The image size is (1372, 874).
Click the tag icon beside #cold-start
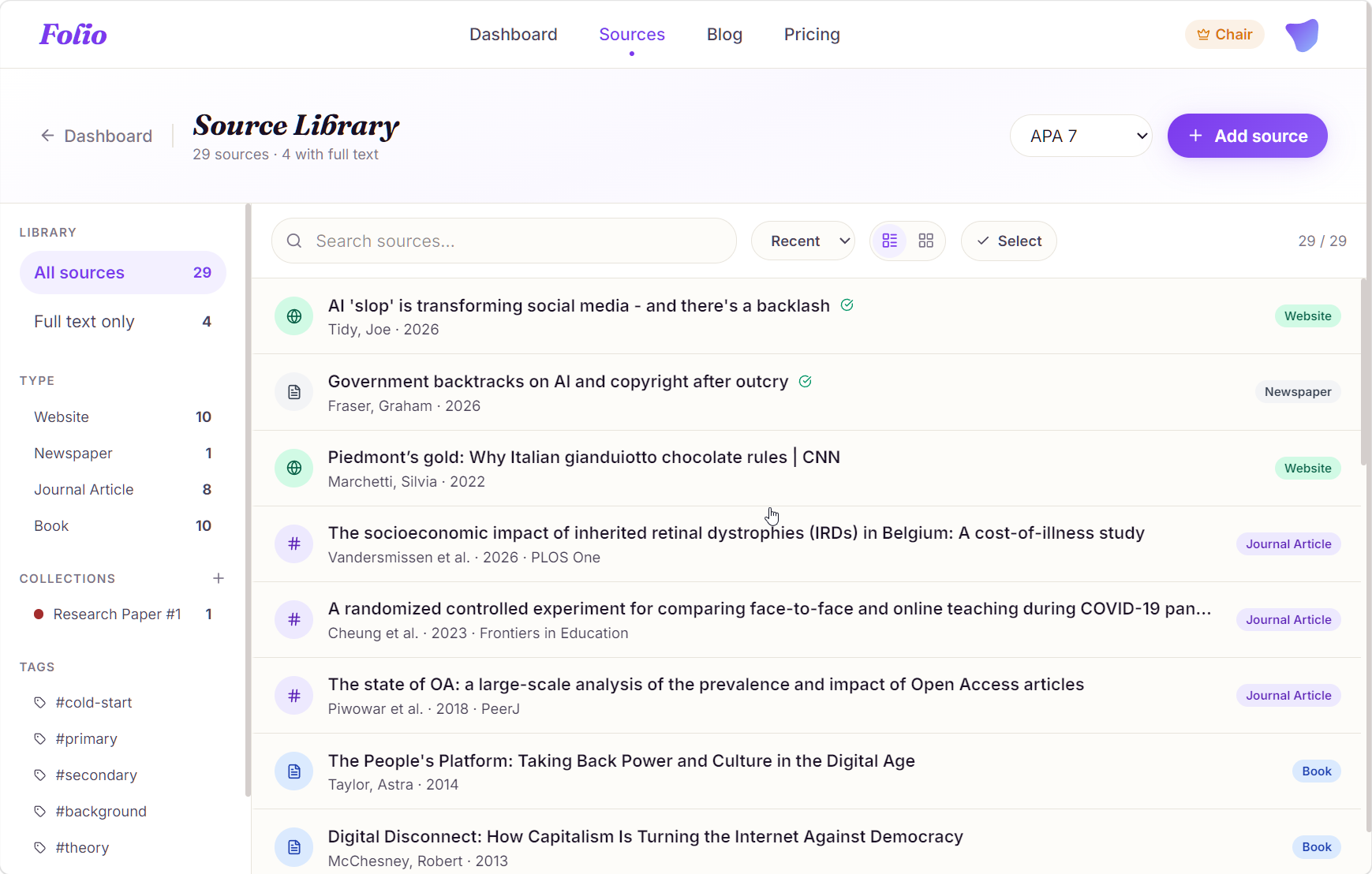point(40,702)
